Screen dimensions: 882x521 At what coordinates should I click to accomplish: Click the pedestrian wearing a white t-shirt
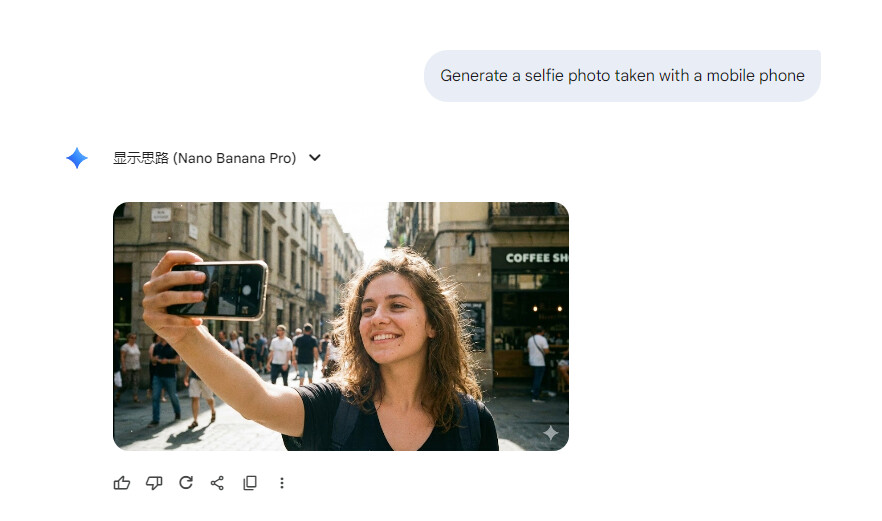click(x=280, y=354)
